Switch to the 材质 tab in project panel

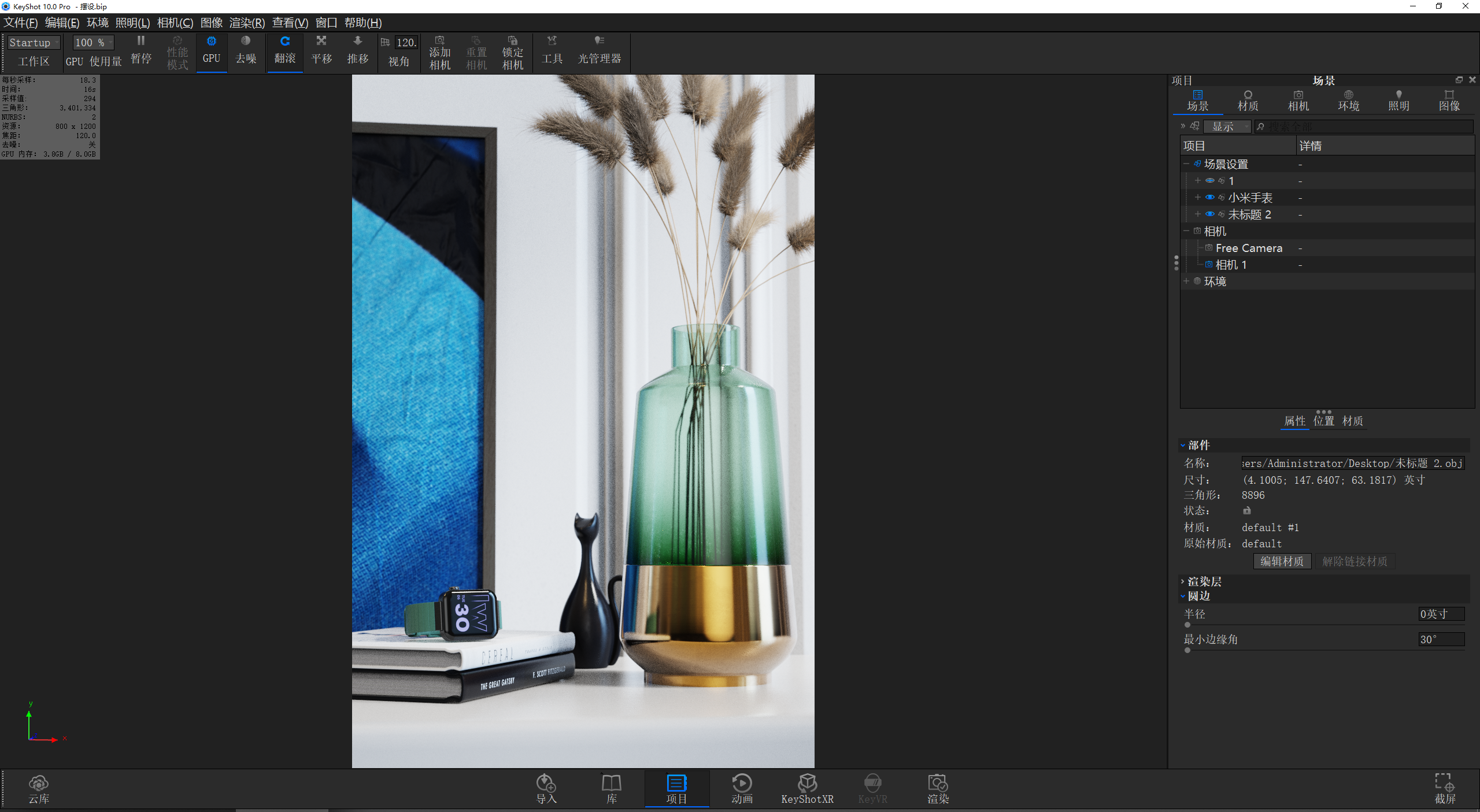(x=1248, y=101)
